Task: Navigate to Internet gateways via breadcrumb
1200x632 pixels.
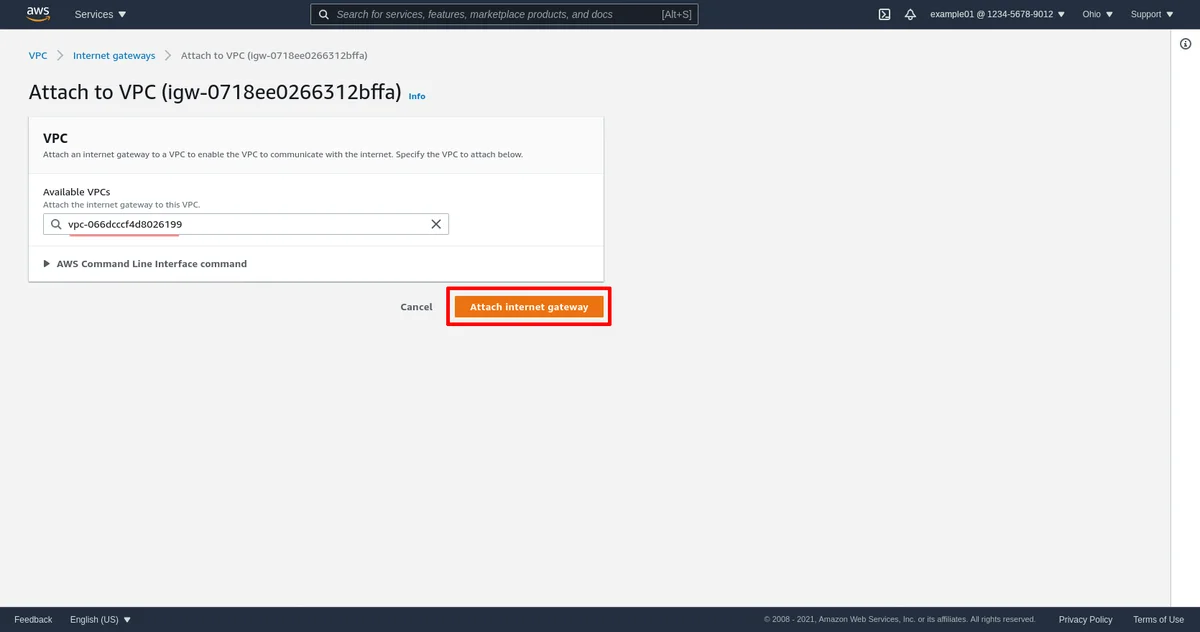Action: (x=113, y=55)
